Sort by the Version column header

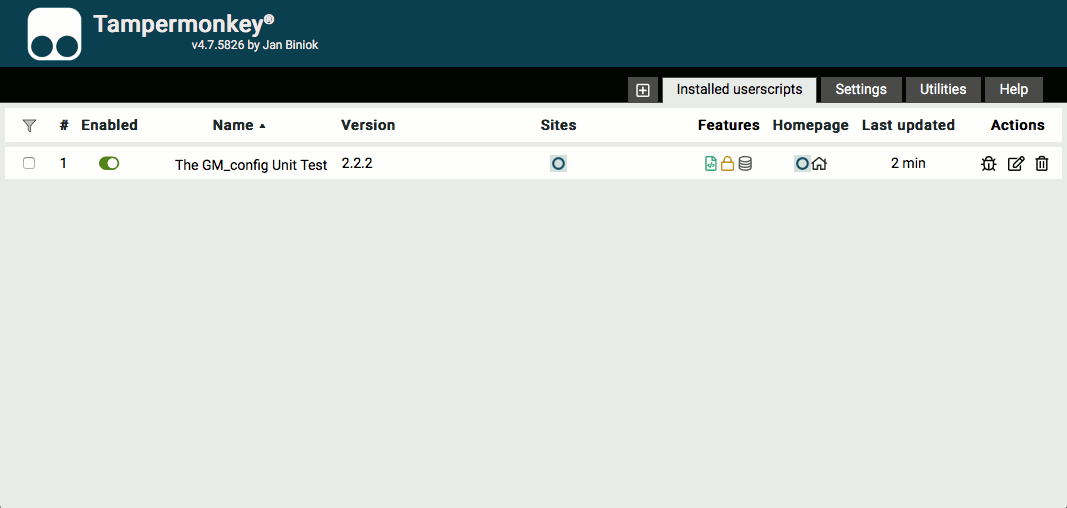[367, 125]
